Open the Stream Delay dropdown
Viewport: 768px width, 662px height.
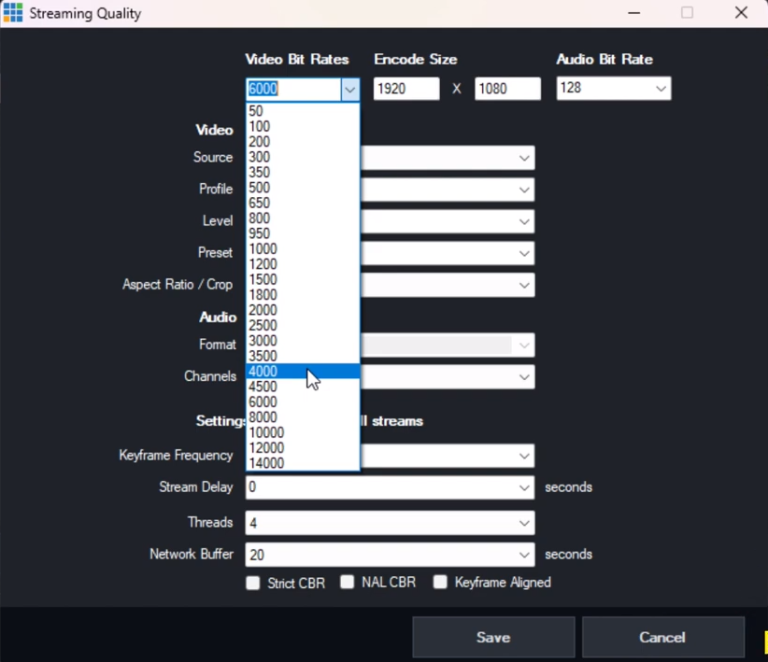click(390, 488)
